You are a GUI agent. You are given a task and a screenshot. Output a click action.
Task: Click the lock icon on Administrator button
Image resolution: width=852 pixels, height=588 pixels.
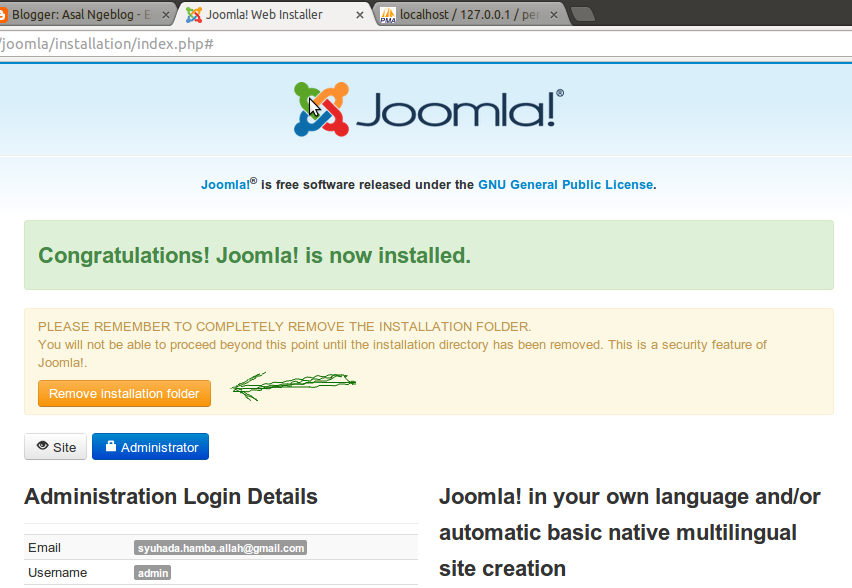(111, 446)
